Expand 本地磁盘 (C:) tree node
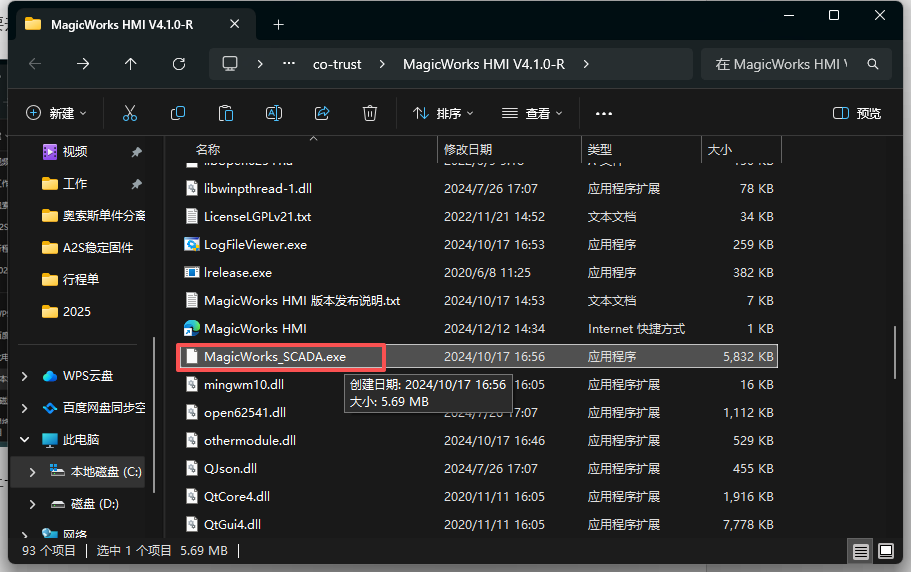 click(33, 472)
